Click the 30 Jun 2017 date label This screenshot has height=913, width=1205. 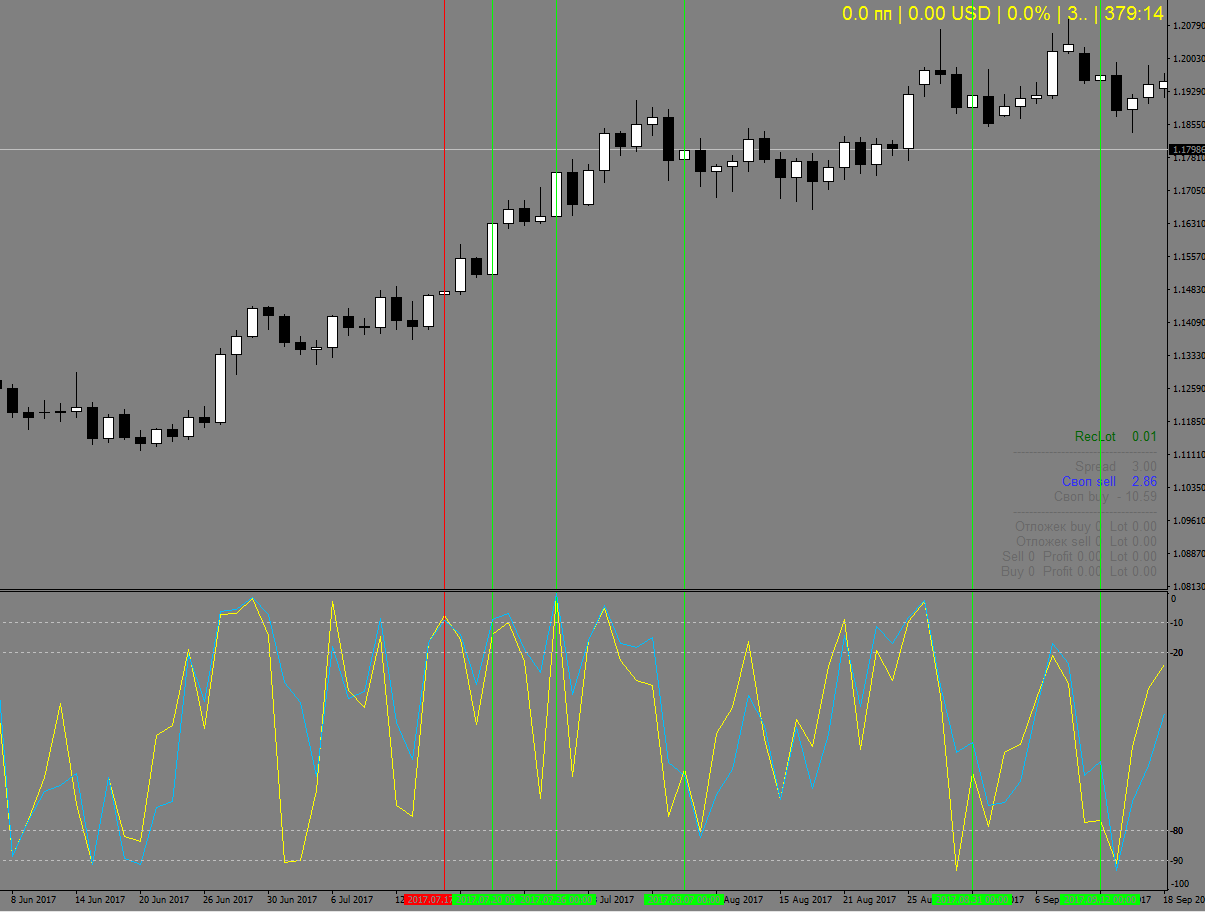click(x=292, y=900)
